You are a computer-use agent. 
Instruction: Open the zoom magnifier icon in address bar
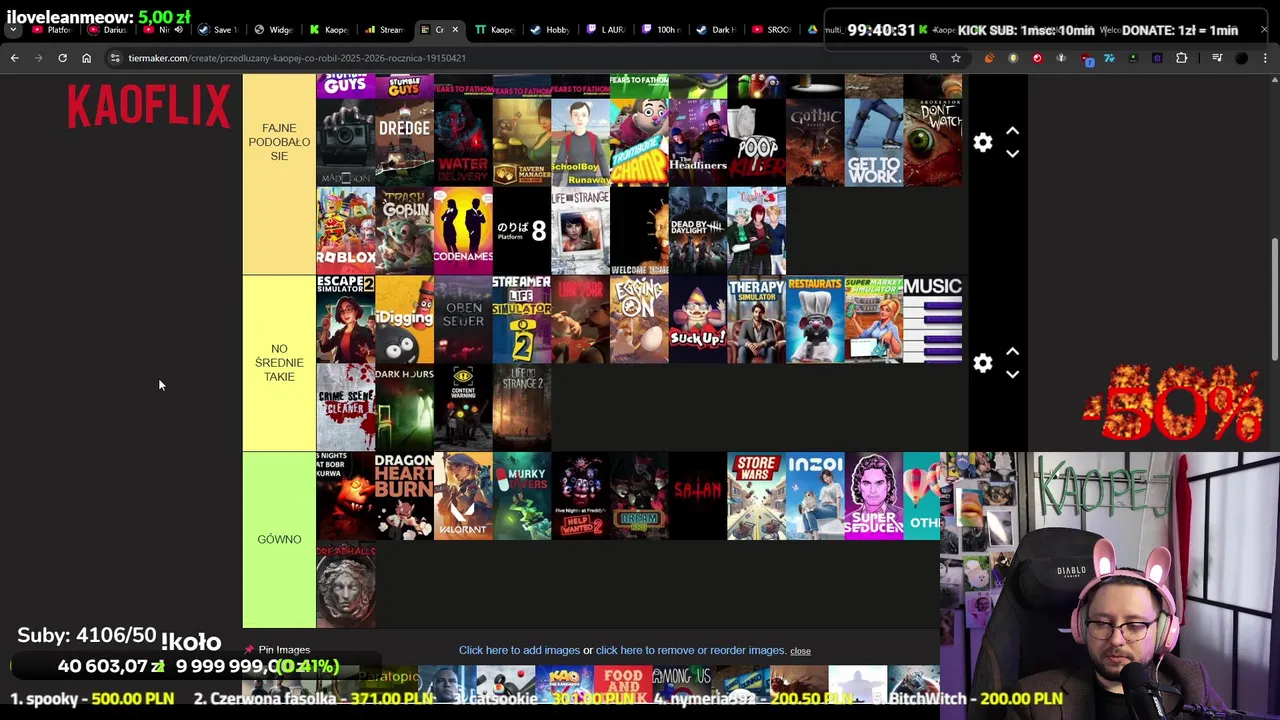coord(934,58)
